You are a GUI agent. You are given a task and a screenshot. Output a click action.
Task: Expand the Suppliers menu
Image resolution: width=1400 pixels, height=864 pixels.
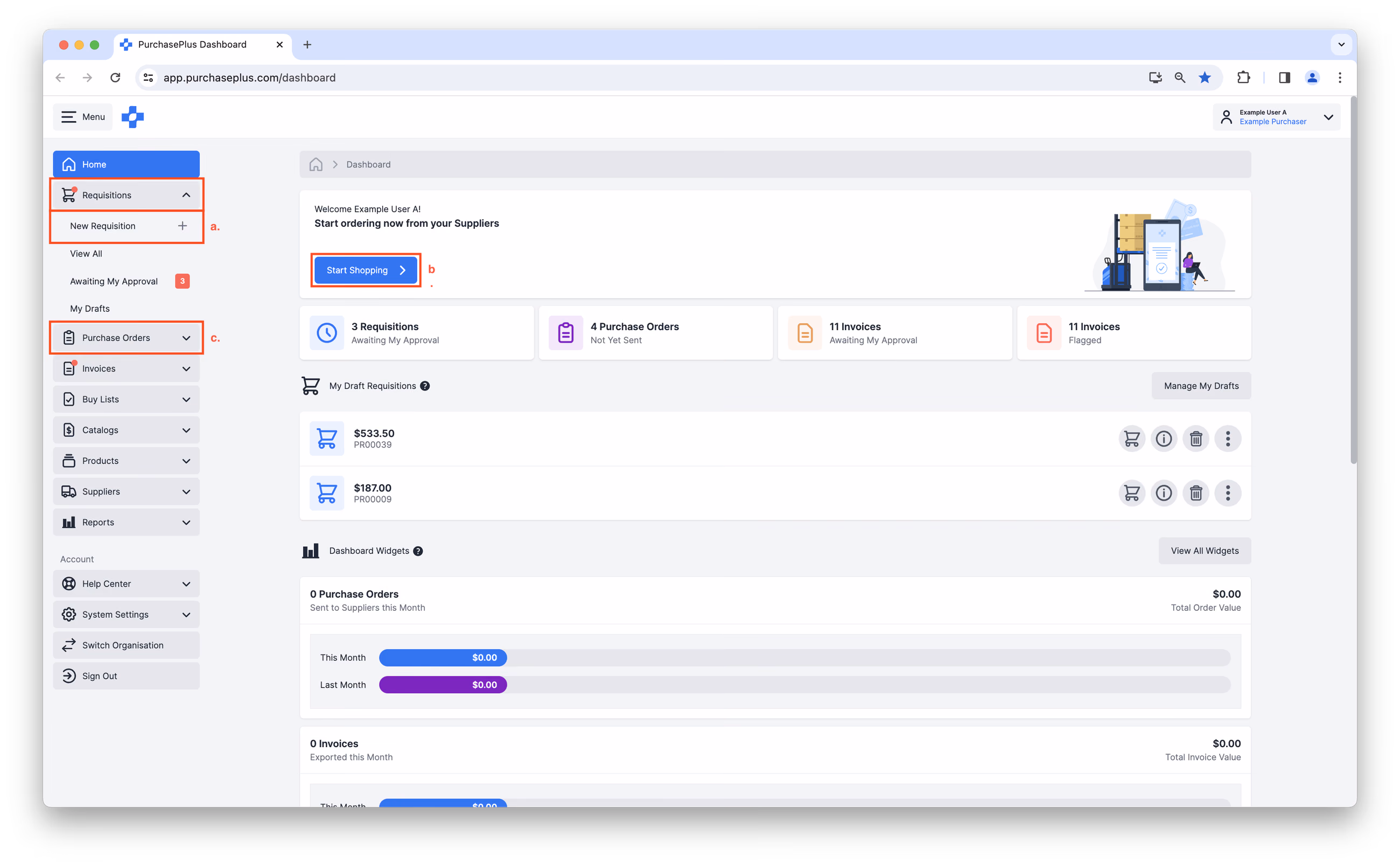[x=126, y=492]
